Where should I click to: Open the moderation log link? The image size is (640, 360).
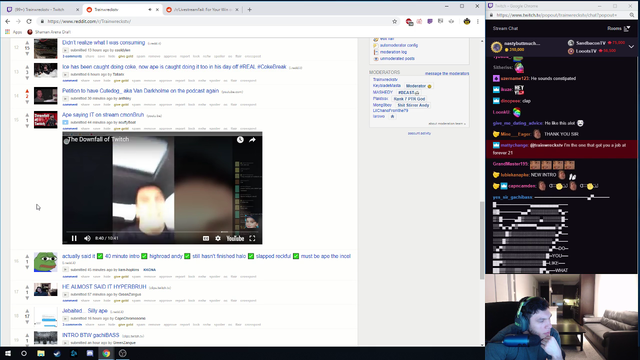pyautogui.click(x=393, y=52)
